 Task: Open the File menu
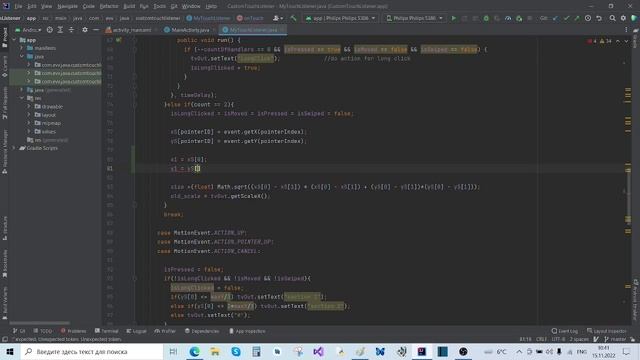[18, 6]
